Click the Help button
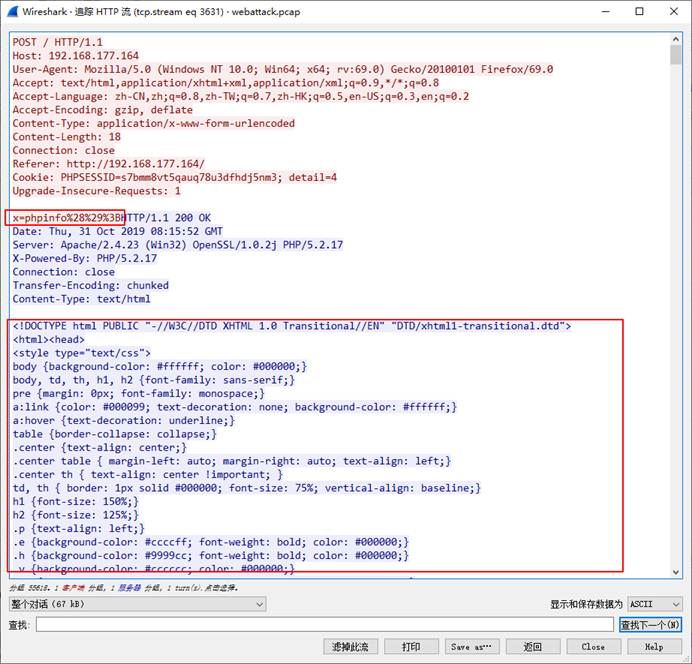 coord(654,647)
